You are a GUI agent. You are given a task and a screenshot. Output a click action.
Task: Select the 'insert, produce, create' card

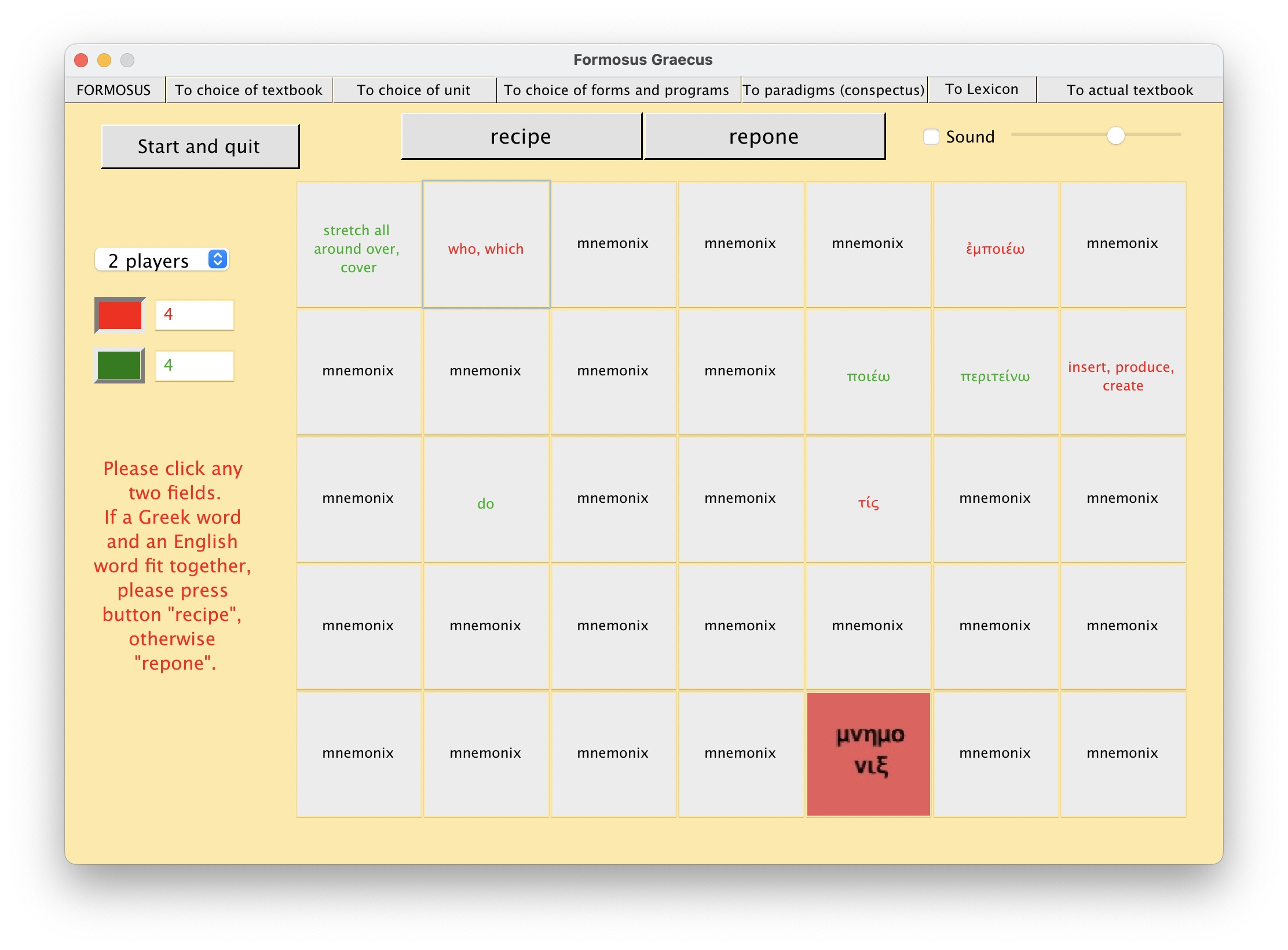(1122, 372)
